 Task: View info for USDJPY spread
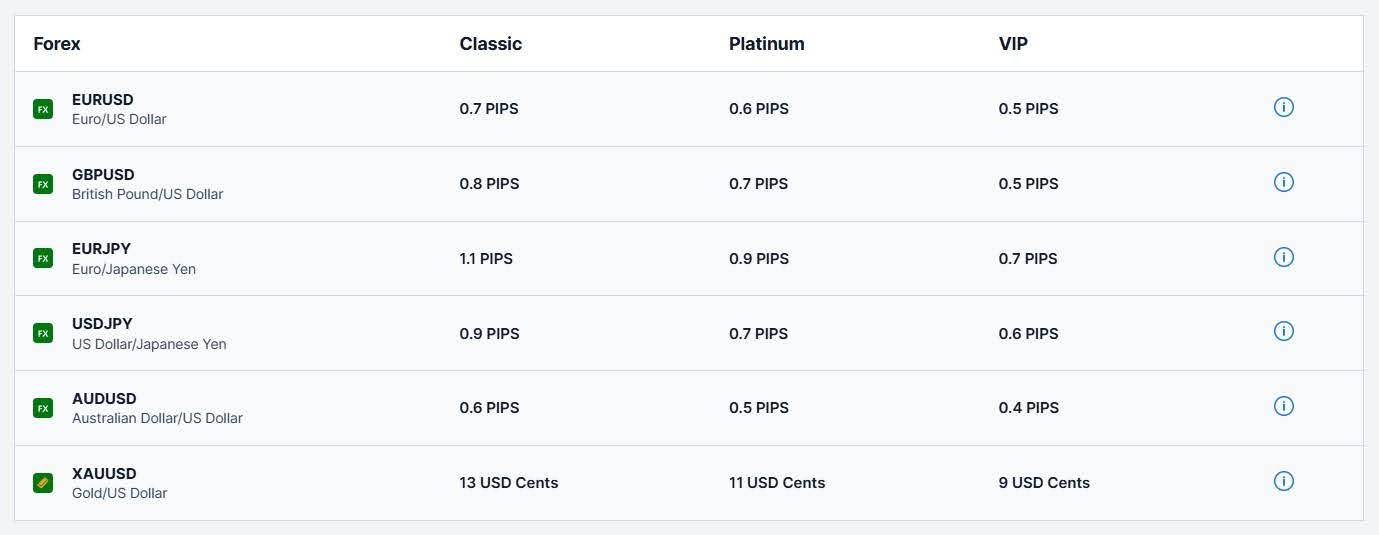point(1284,331)
